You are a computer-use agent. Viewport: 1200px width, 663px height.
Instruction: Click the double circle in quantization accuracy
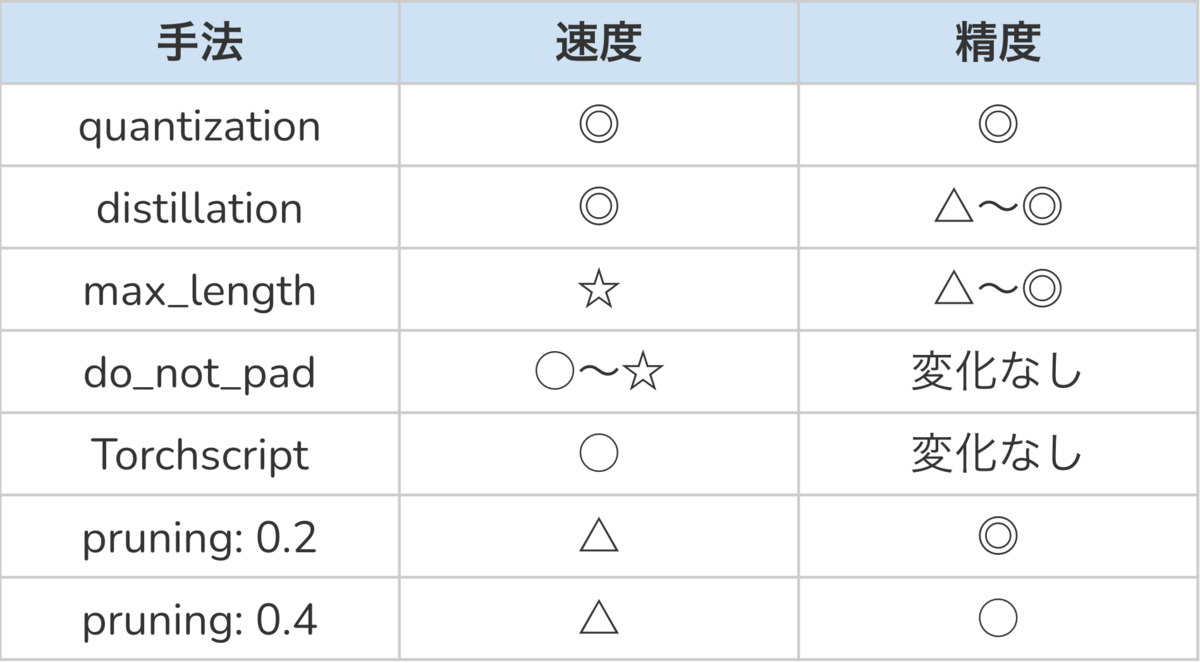[x=998, y=125]
